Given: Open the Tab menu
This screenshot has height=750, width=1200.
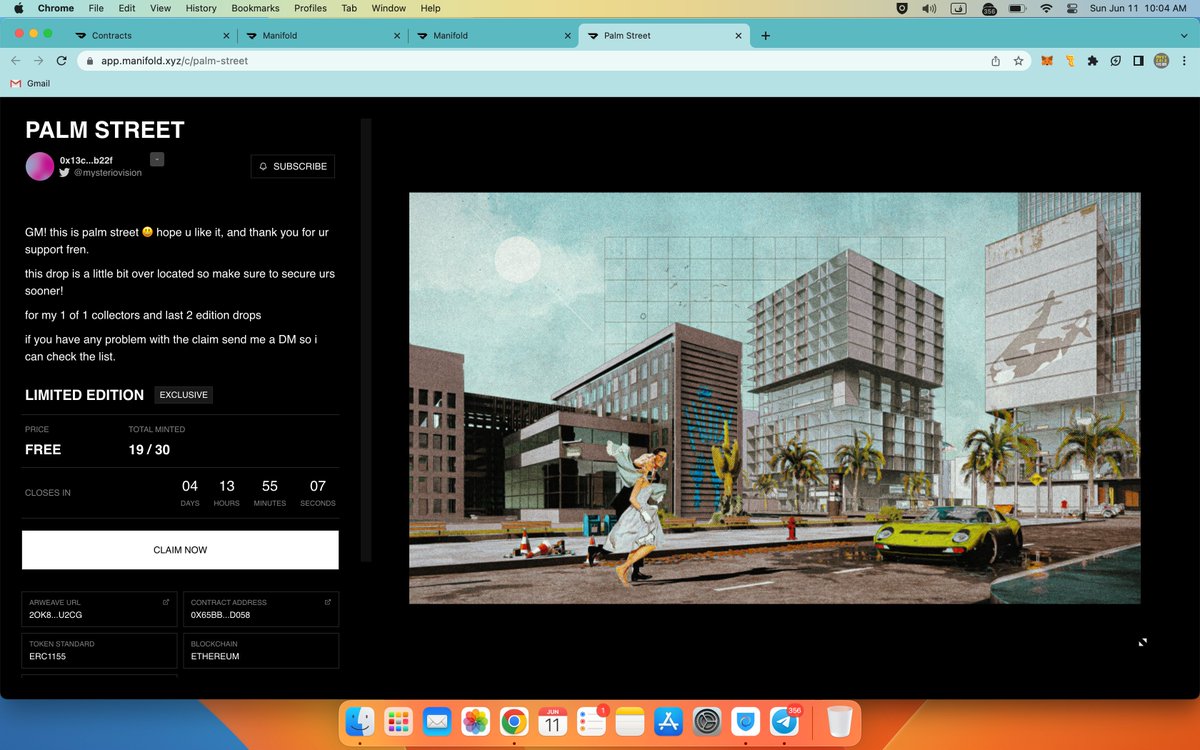Looking at the screenshot, I should pos(349,8).
